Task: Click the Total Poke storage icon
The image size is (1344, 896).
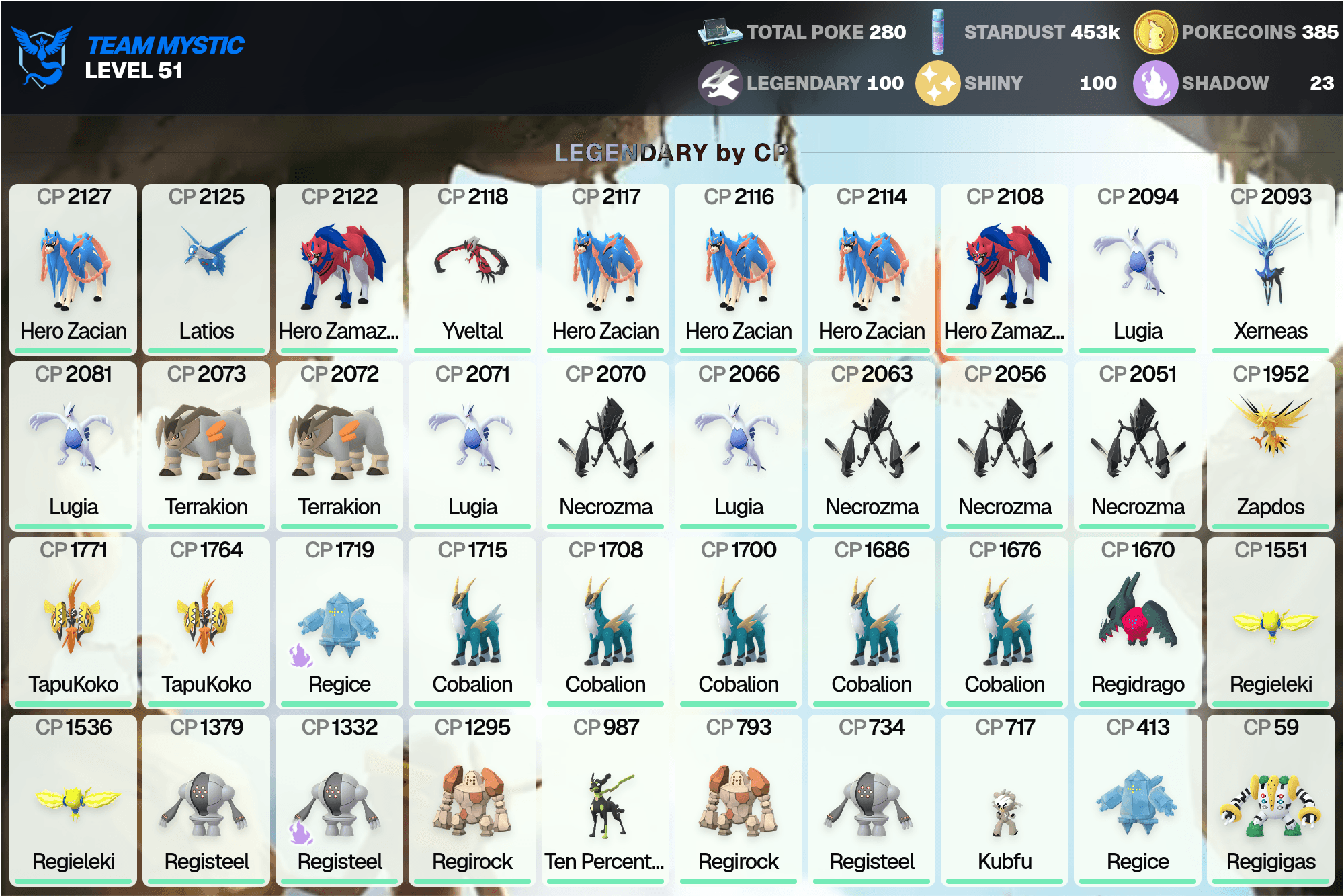Action: coord(720,32)
